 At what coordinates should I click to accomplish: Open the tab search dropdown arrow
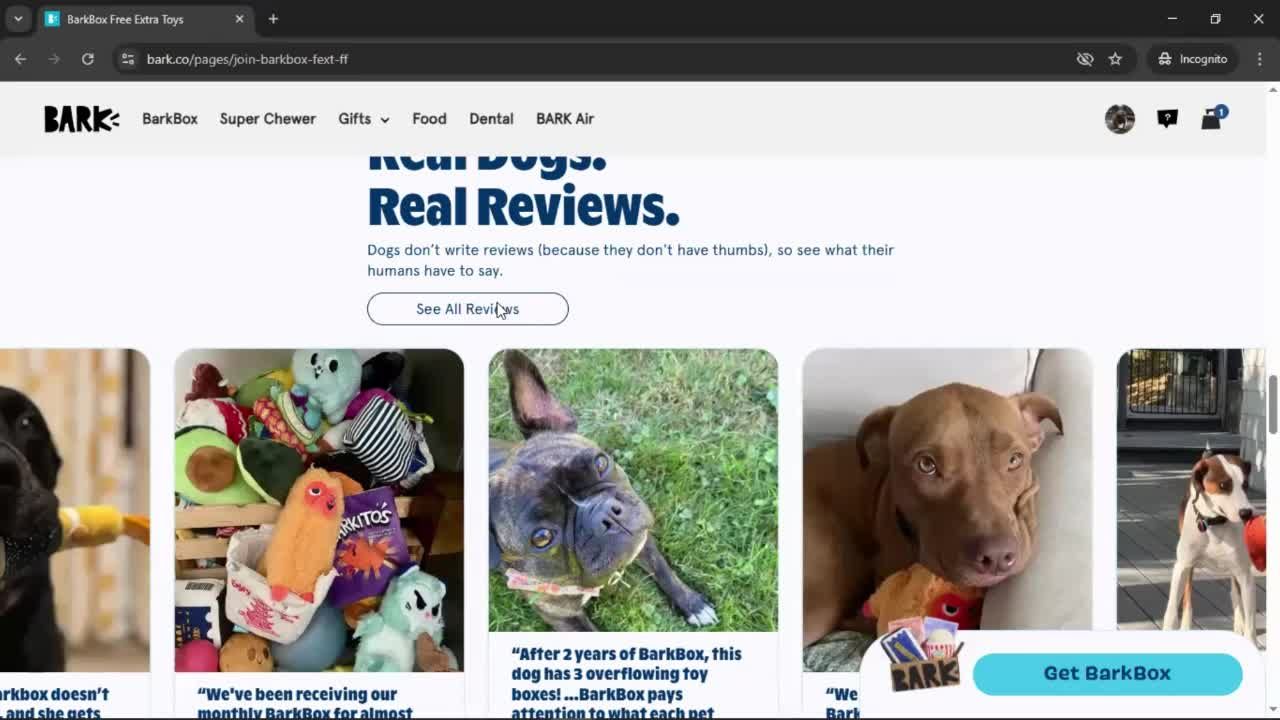18,19
